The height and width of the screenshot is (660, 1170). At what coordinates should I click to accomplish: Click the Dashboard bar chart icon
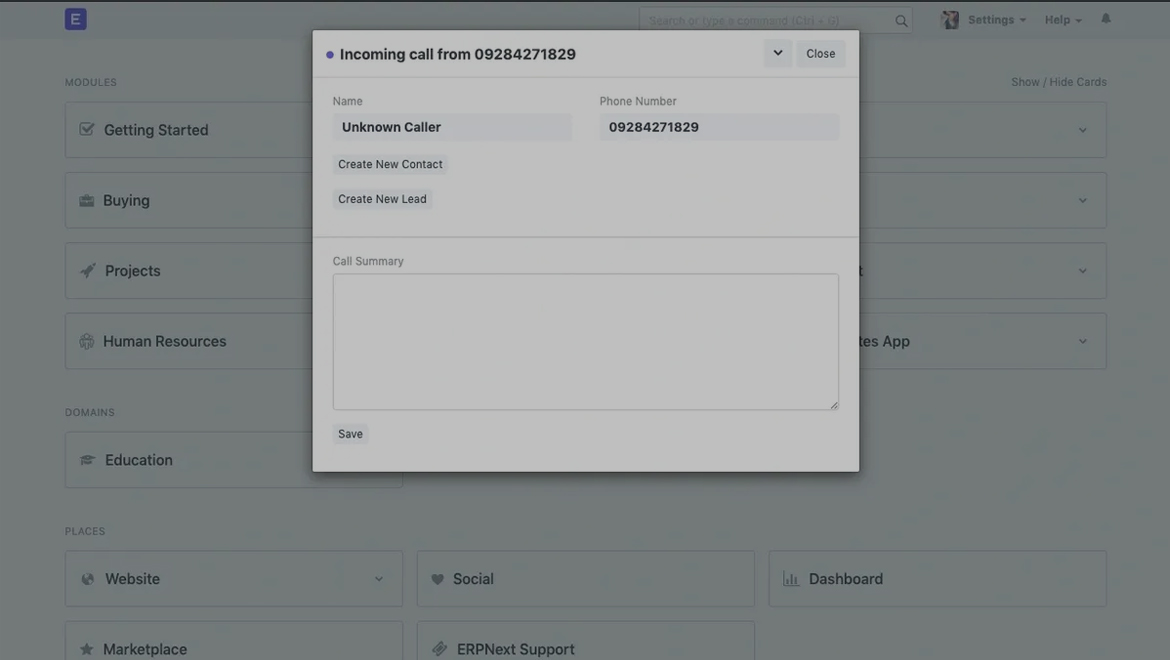tap(791, 579)
